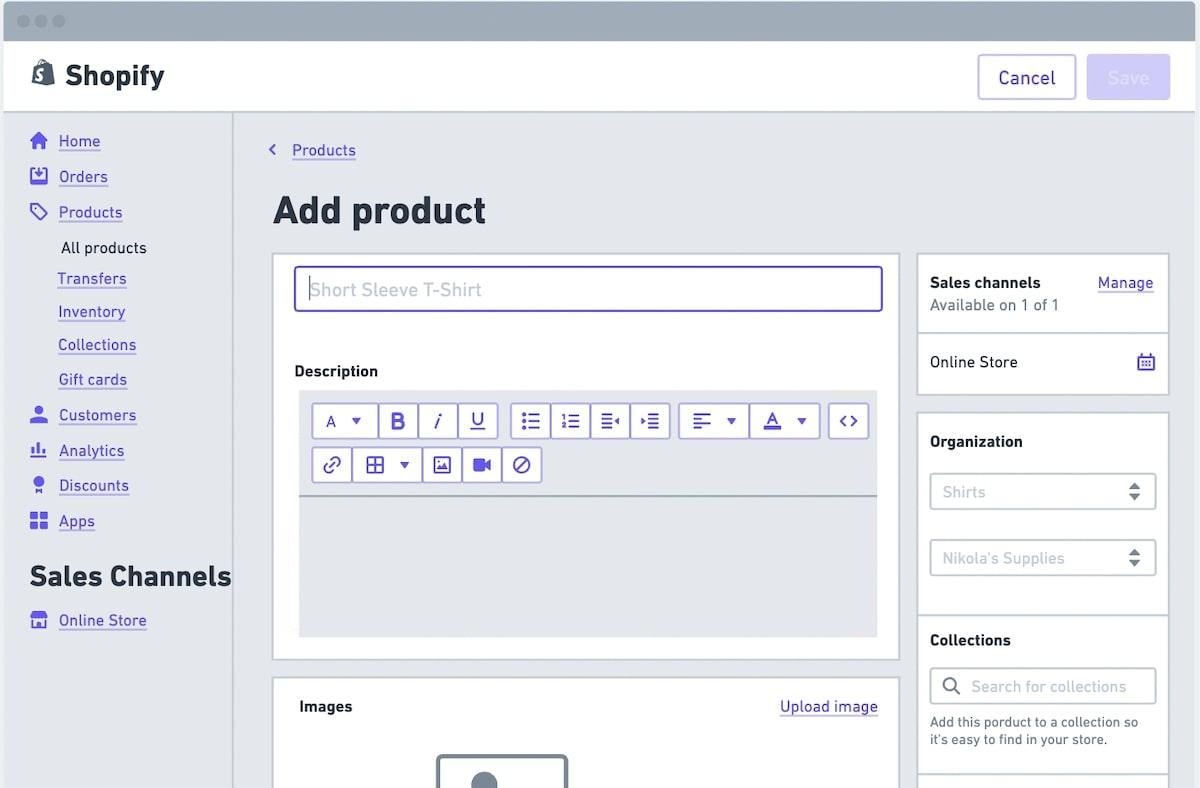Go to Home in the sidebar
Screen dimensions: 1200x788
(x=79, y=141)
